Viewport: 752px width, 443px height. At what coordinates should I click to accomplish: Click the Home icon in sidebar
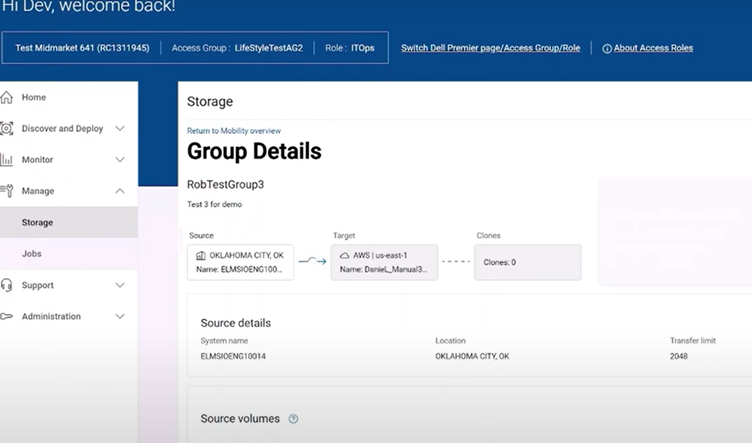coord(7,97)
